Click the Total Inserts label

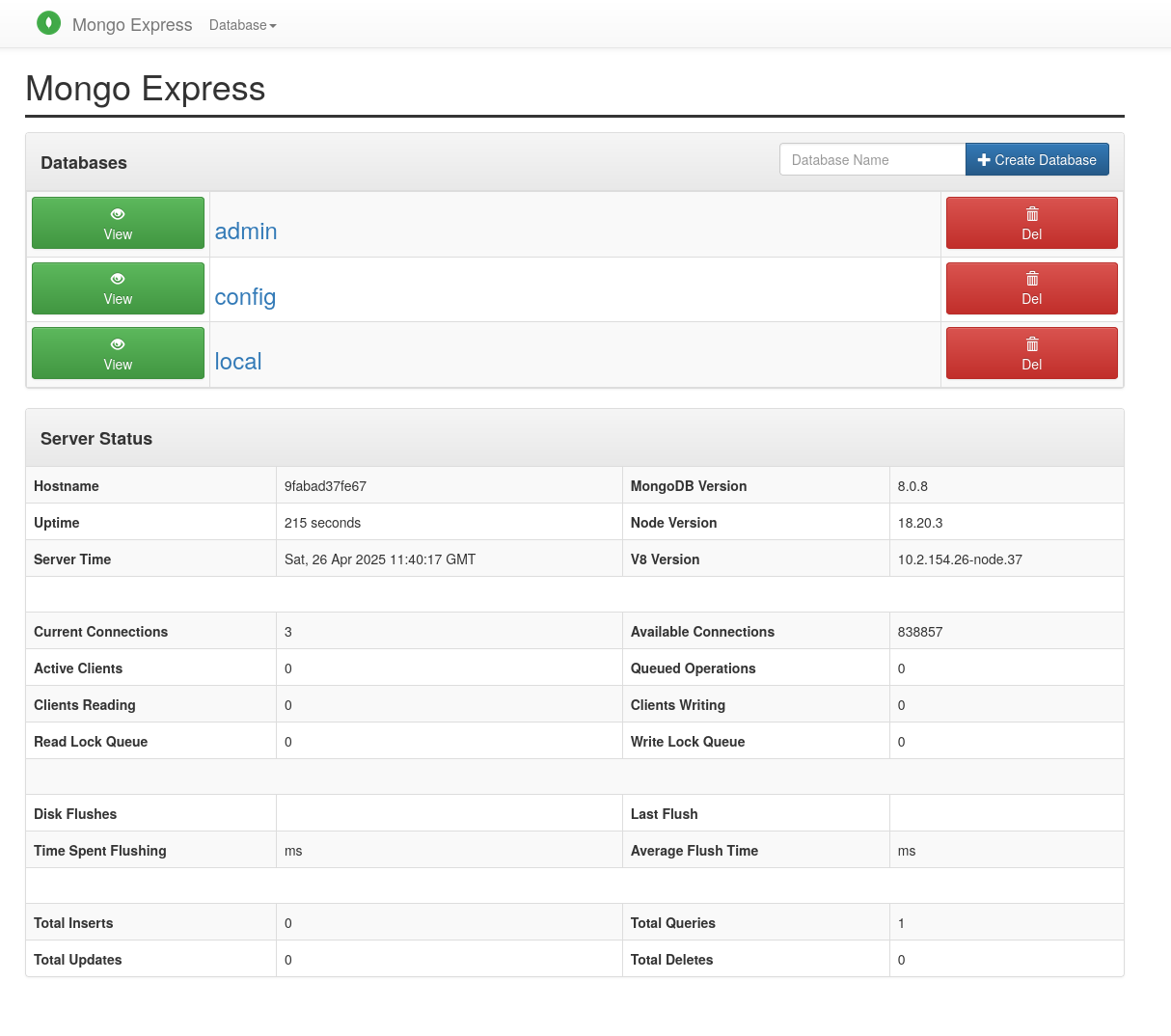73,923
